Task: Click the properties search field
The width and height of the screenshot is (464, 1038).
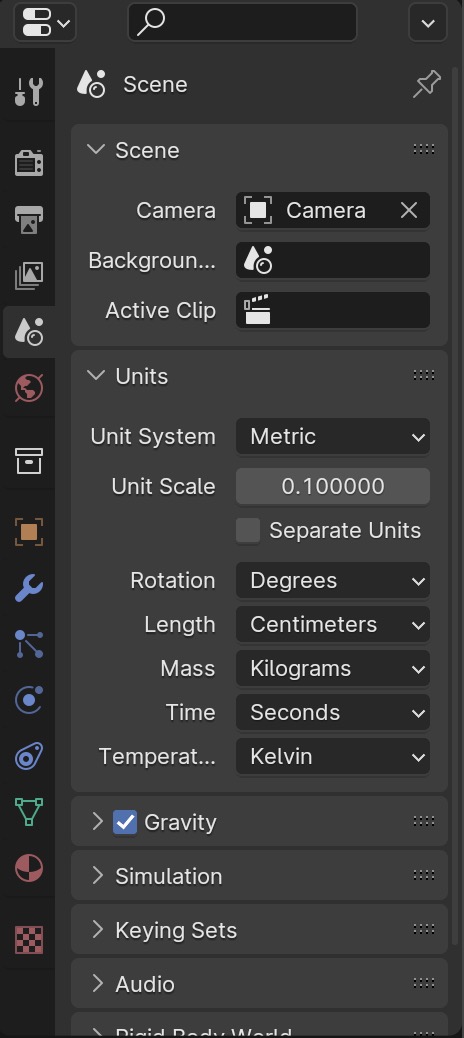Action: [242, 23]
